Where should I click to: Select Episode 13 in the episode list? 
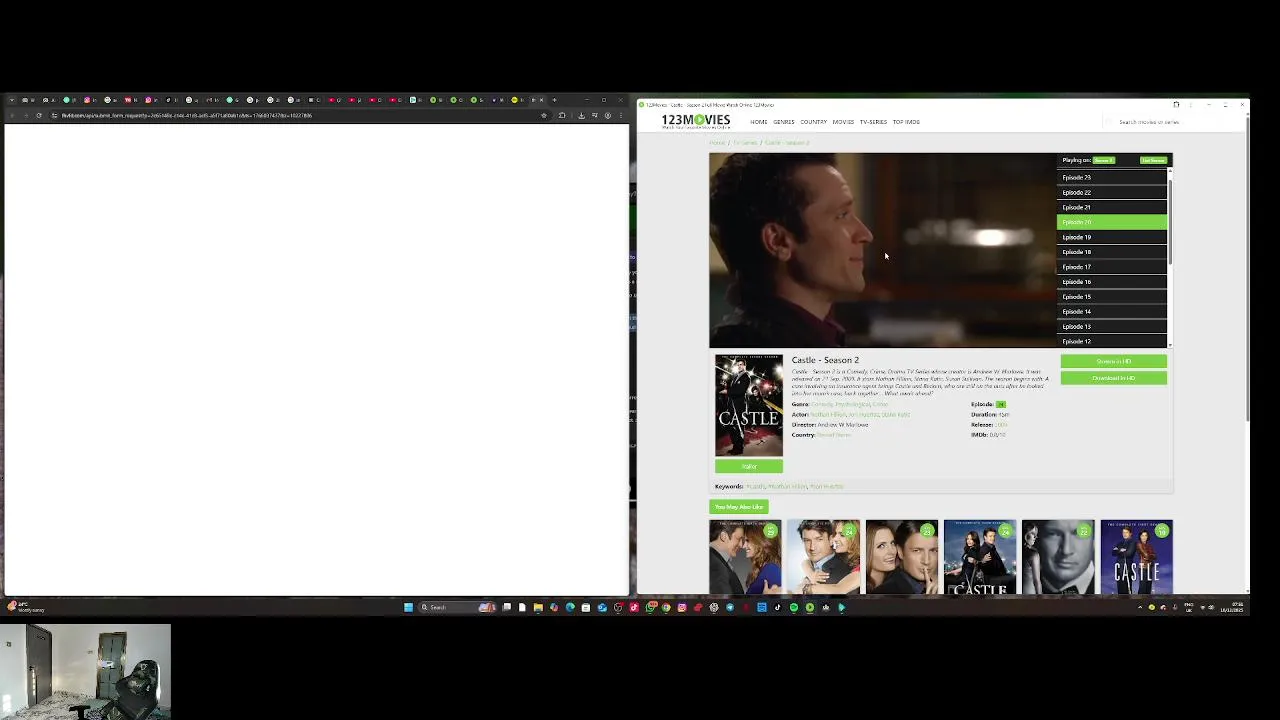1112,327
